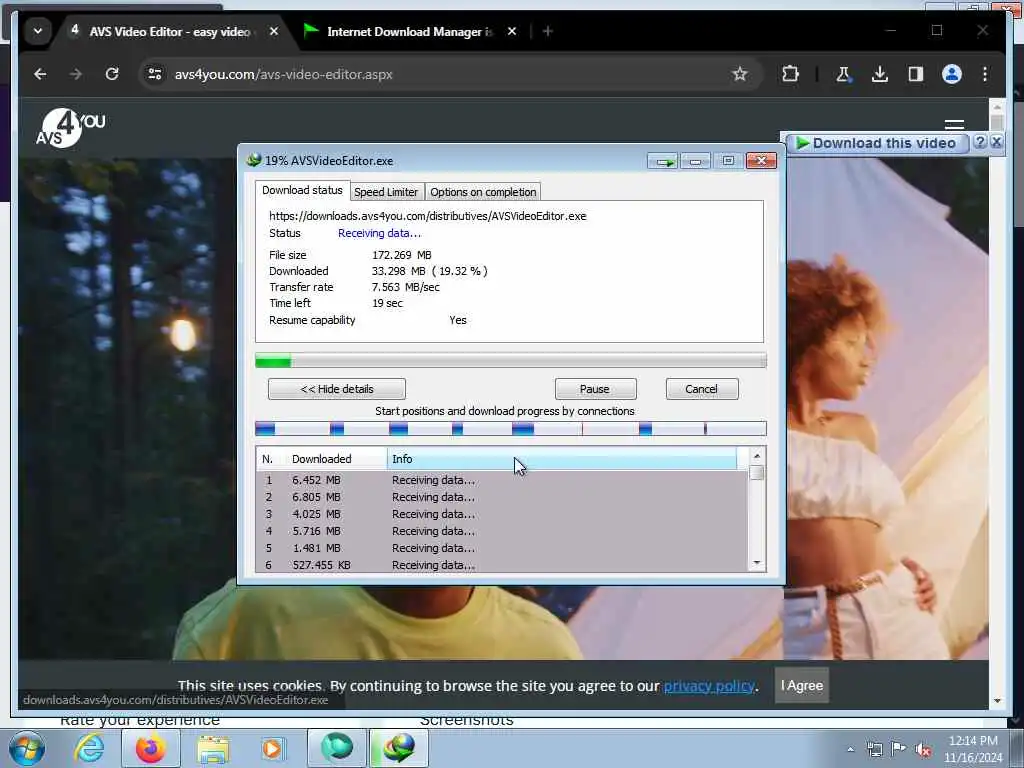Viewport: 1024px width, 768px height.
Task: Switch to Internet Download Manager tab
Action: point(408,31)
